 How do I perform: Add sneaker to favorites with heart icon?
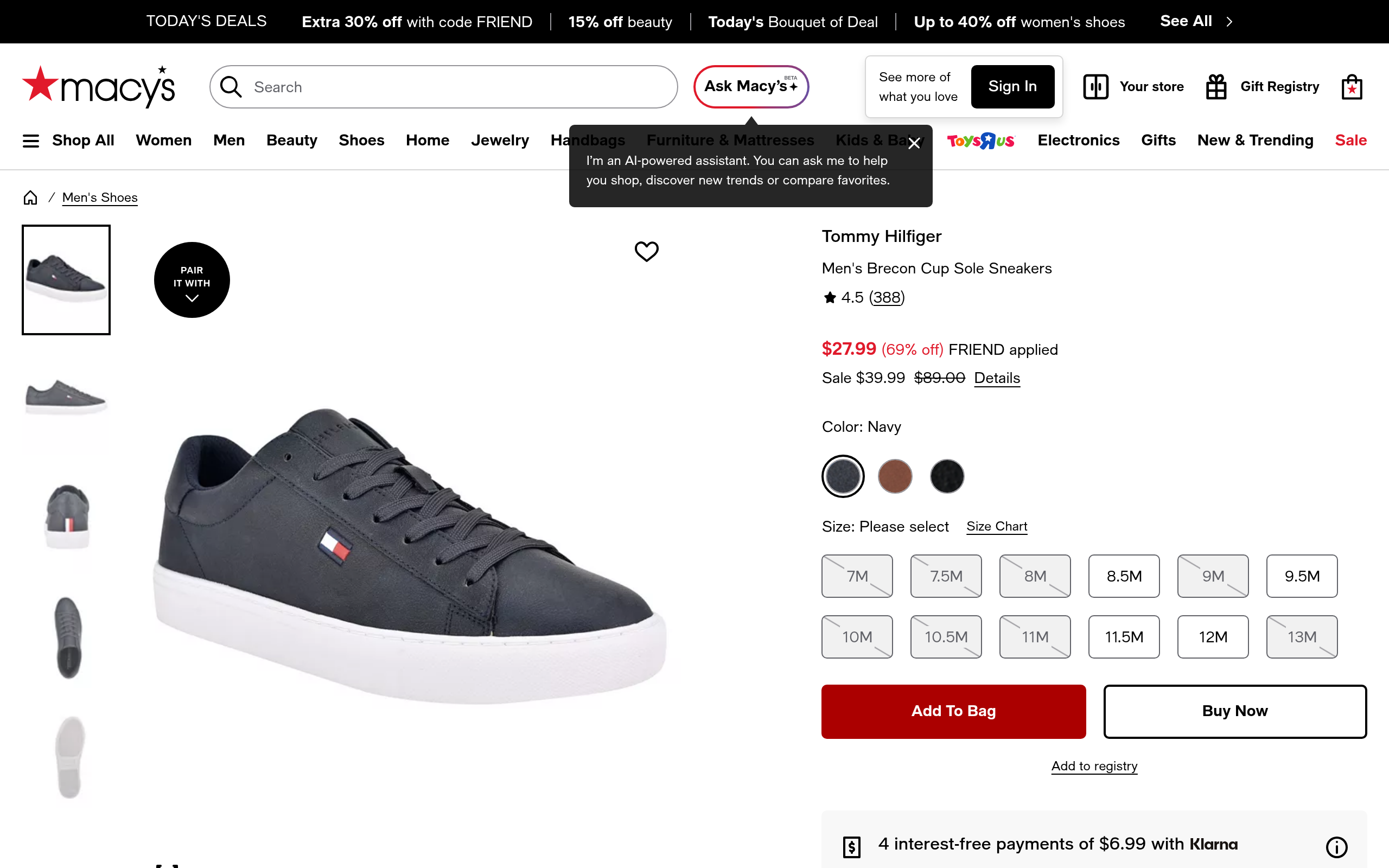point(646,251)
